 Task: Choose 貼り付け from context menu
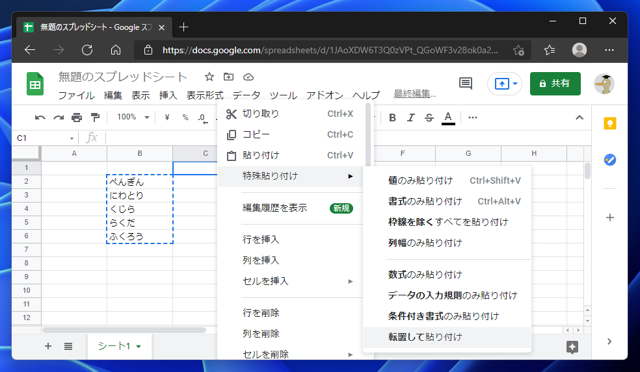coord(291,155)
